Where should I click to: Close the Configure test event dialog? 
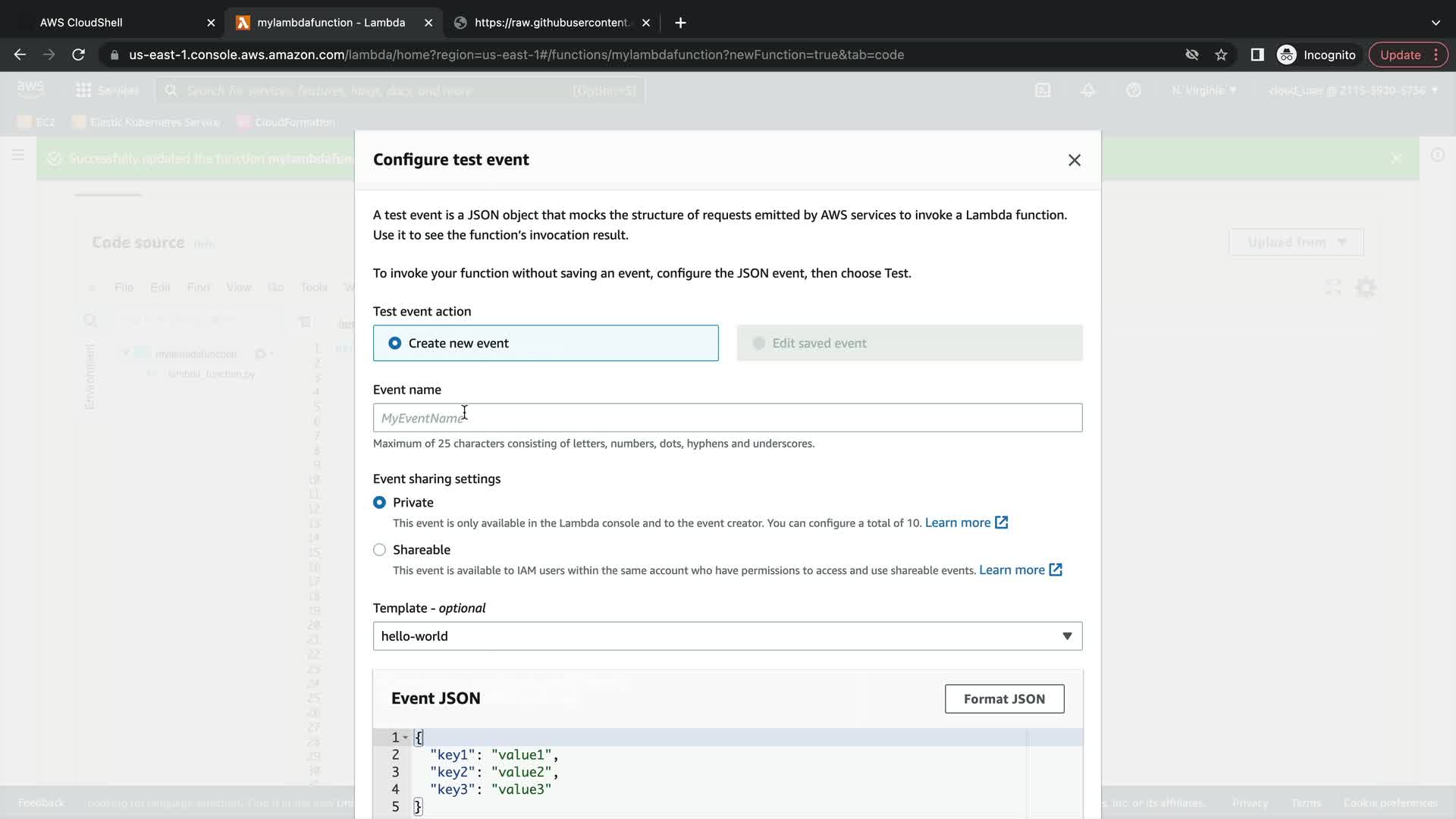[x=1074, y=160]
